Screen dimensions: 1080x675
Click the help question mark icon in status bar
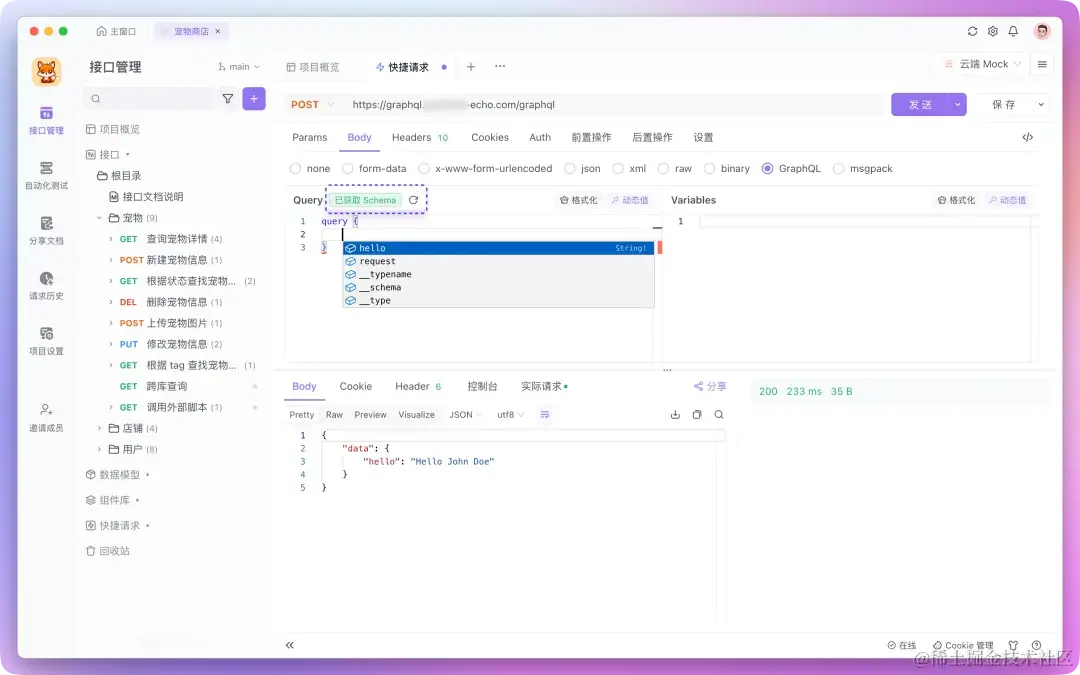click(x=1036, y=645)
